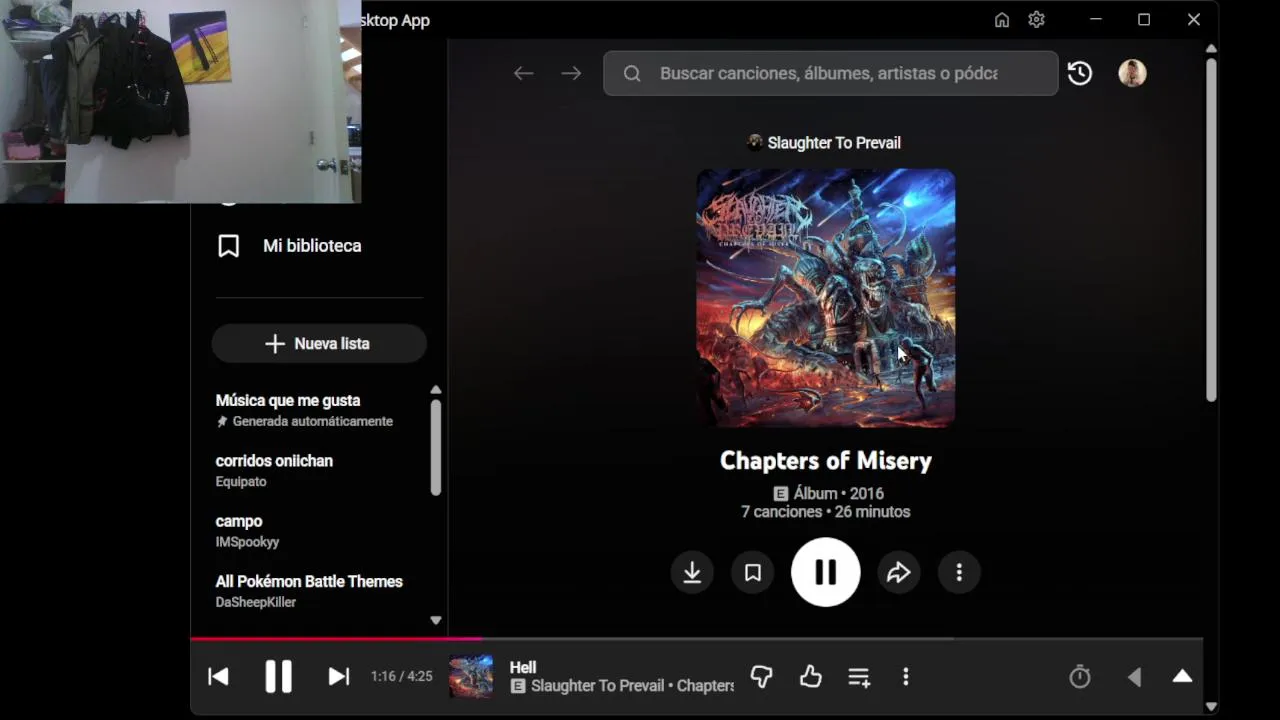The width and height of the screenshot is (1280, 720).
Task: Expand the player with the up triangle
Action: pyautogui.click(x=1182, y=677)
